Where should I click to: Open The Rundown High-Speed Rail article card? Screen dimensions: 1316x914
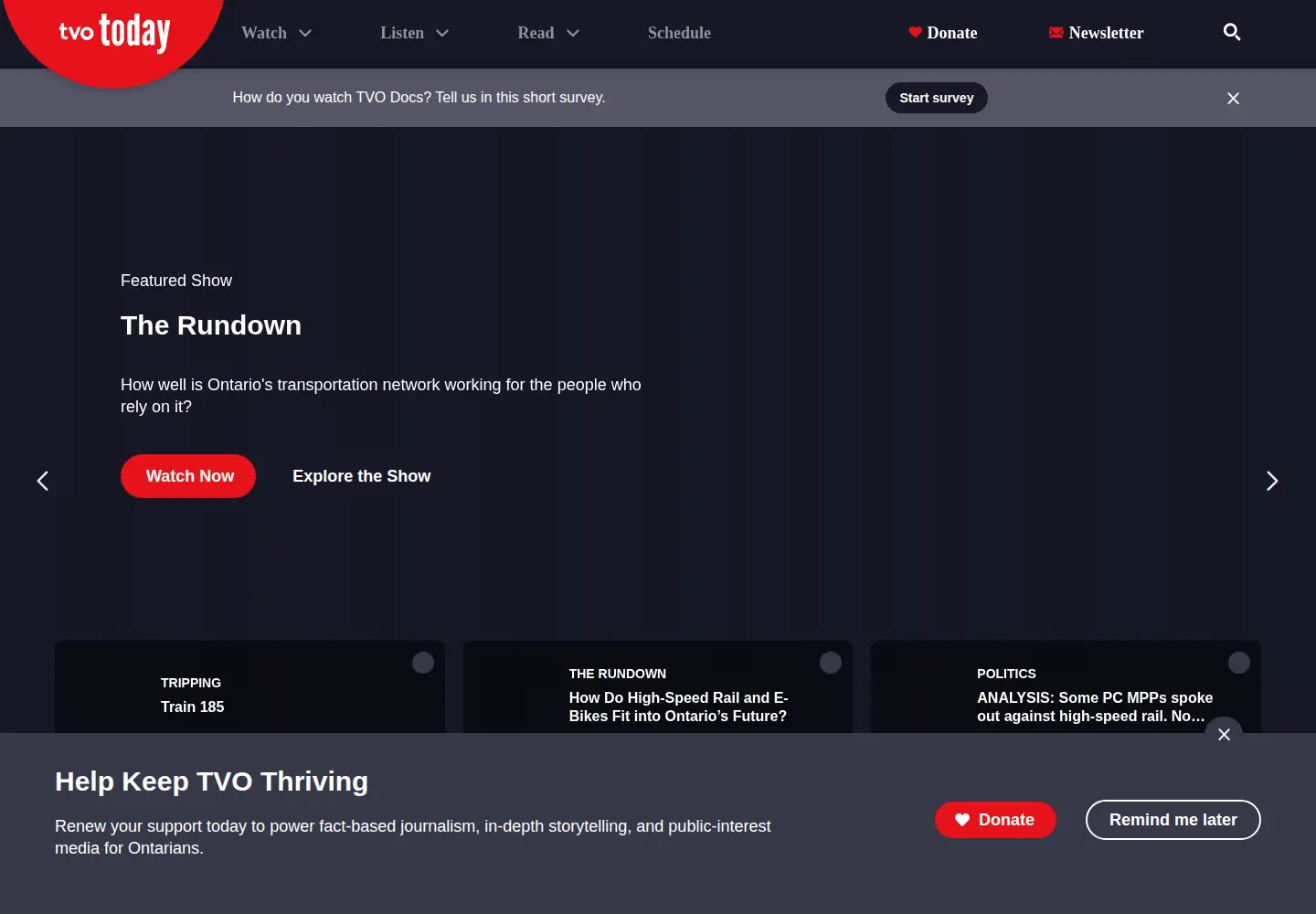click(x=658, y=687)
